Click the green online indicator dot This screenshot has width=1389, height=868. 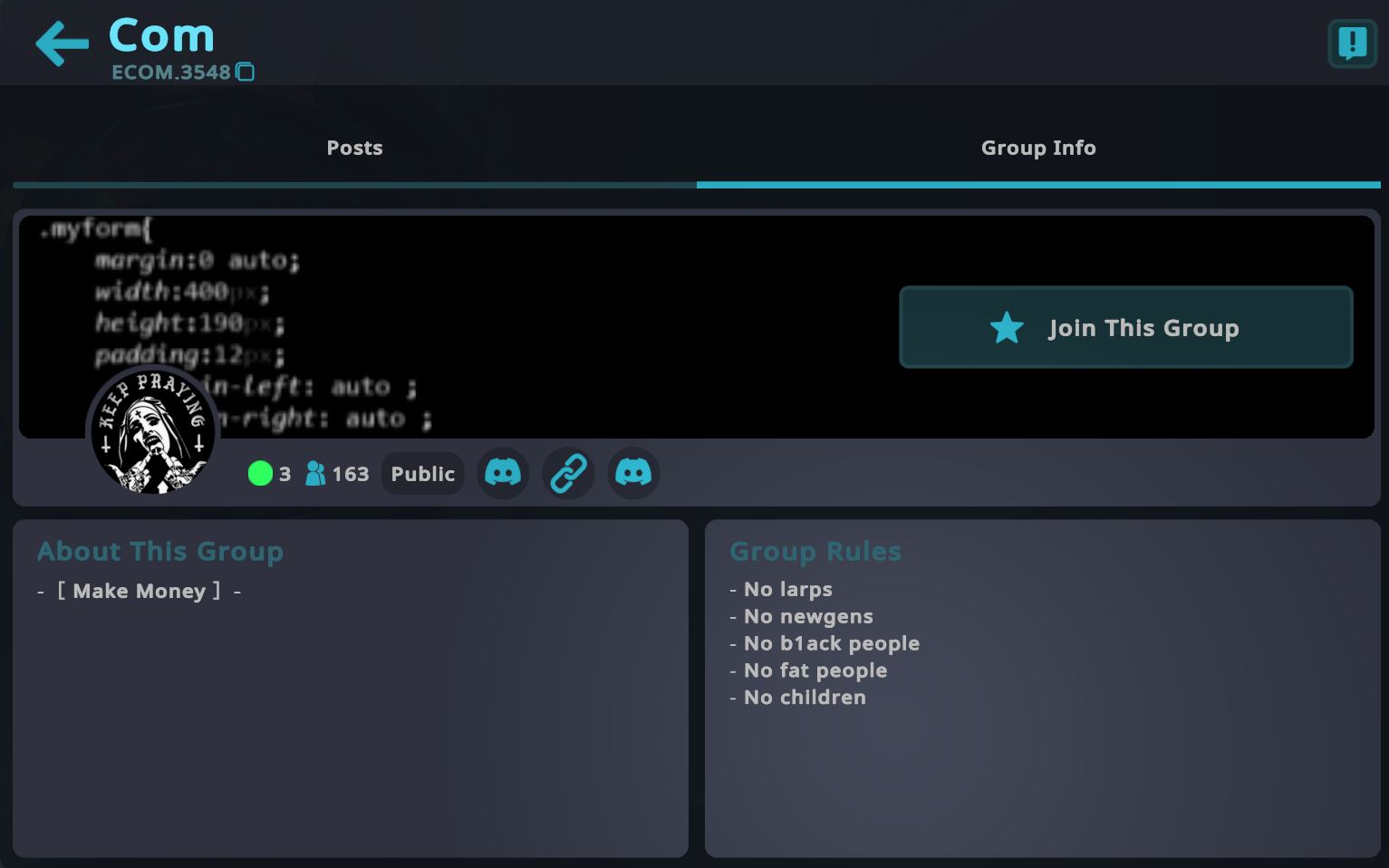[260, 473]
